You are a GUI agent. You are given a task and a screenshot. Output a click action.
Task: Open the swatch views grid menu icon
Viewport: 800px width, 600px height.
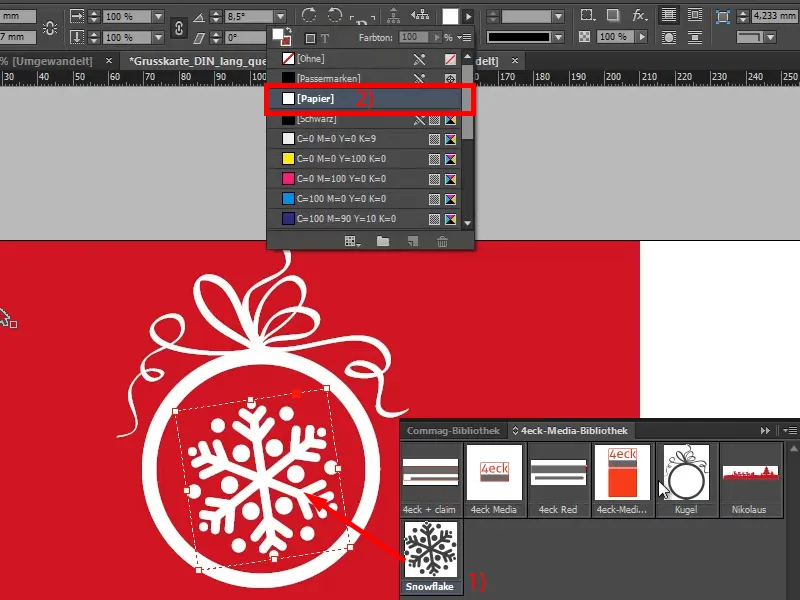click(352, 241)
